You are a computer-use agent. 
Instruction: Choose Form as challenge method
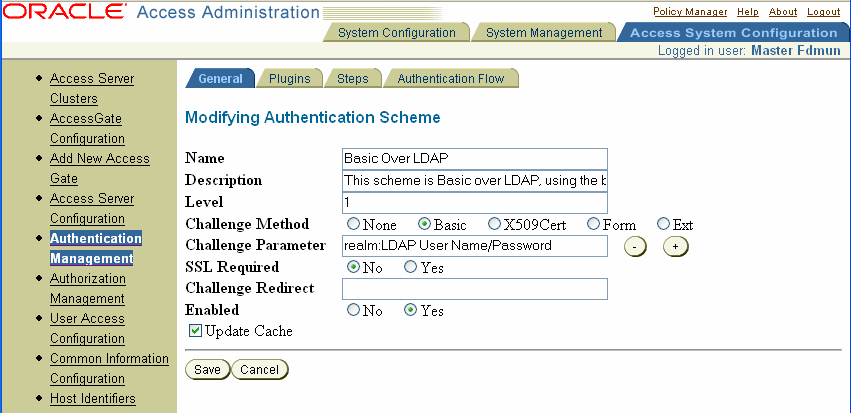pos(594,224)
